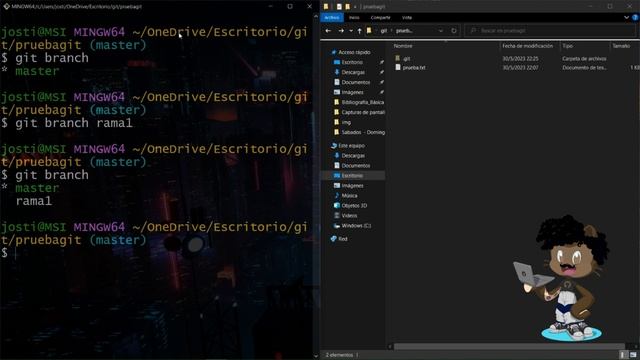This screenshot has height=360, width=640.
Task: Open the pinned Documentos under Acceso rápido
Action: (x=356, y=82)
